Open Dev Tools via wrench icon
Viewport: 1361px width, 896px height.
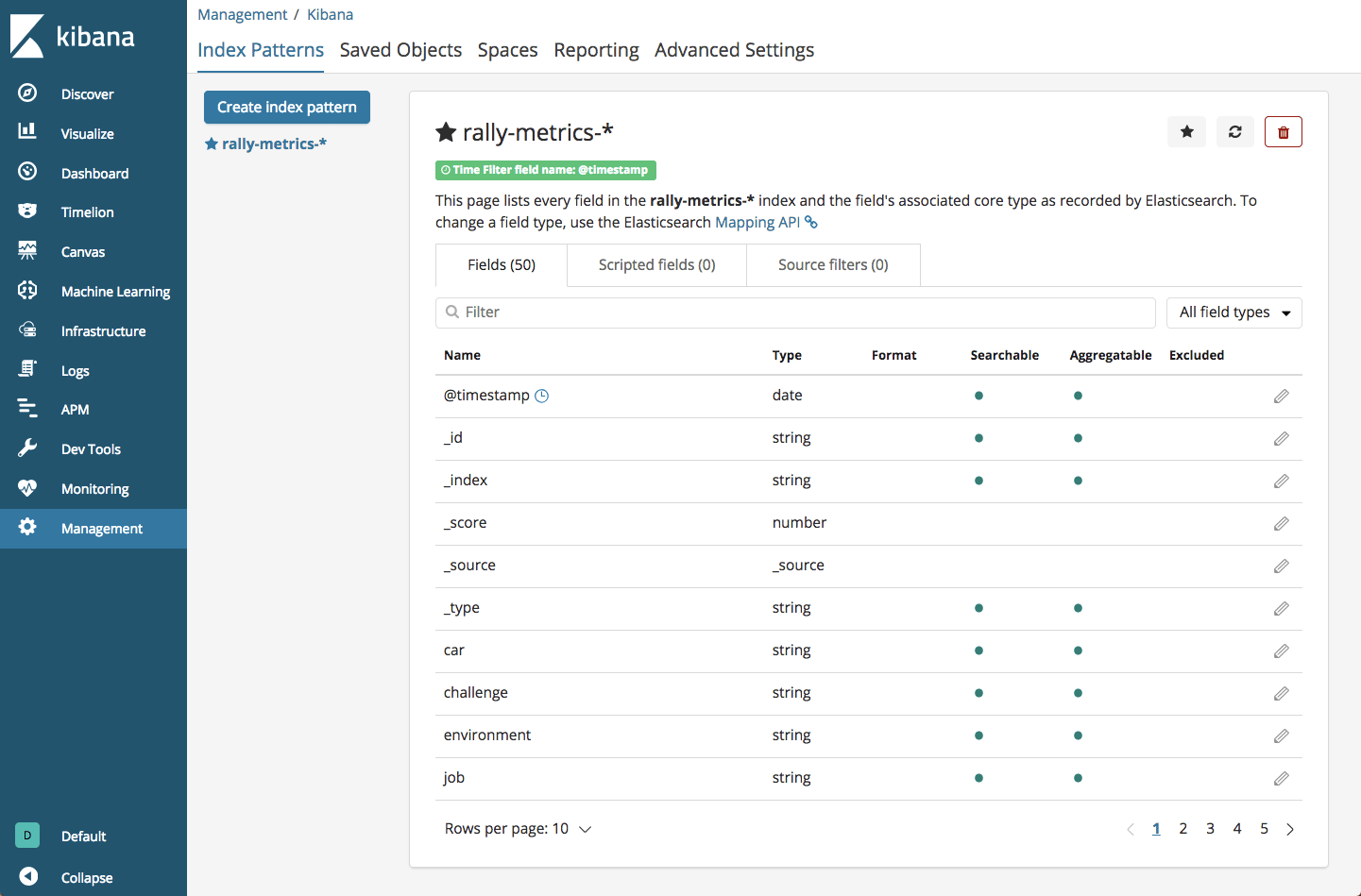(x=27, y=448)
